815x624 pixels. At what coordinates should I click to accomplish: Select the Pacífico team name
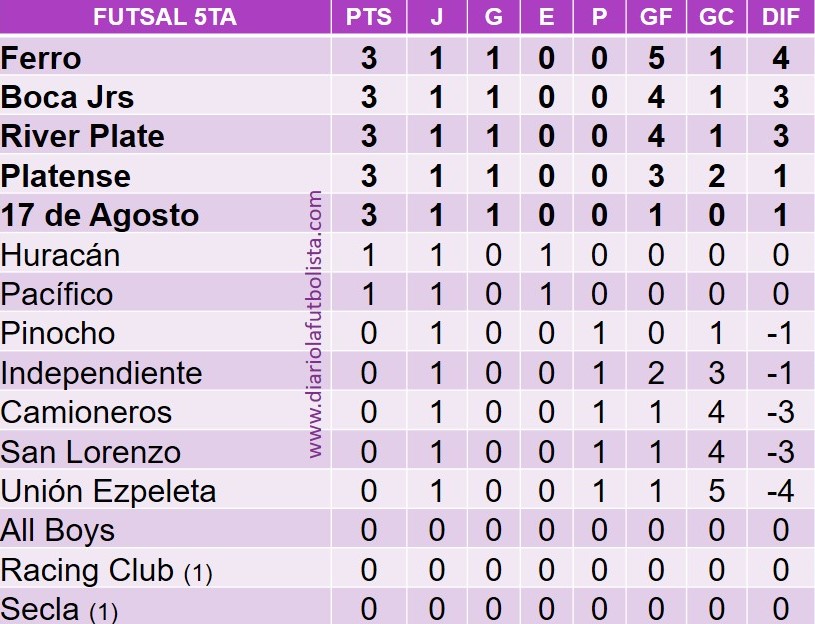click(57, 294)
